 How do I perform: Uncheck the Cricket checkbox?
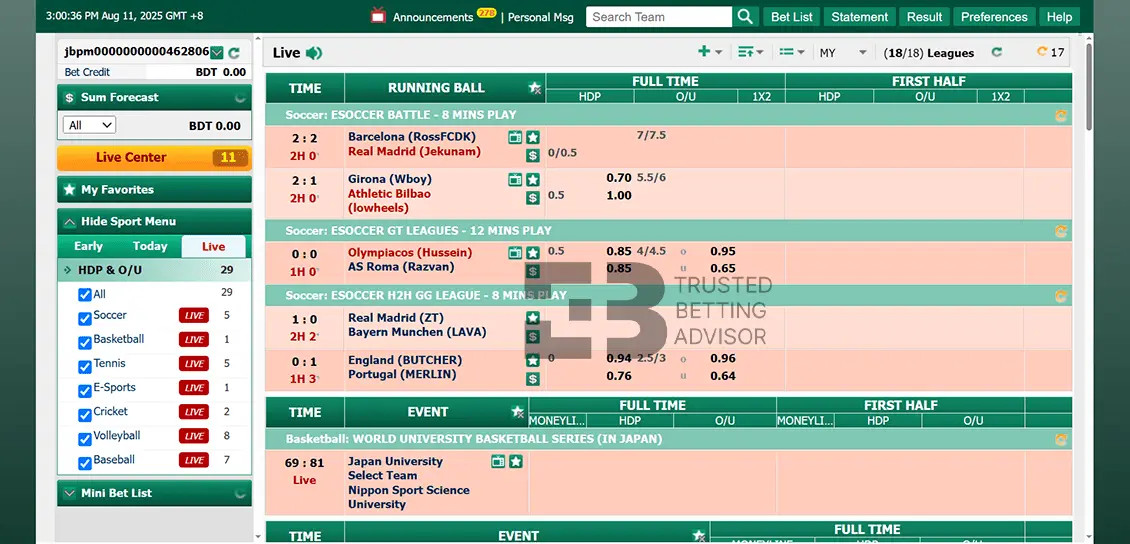tap(85, 415)
